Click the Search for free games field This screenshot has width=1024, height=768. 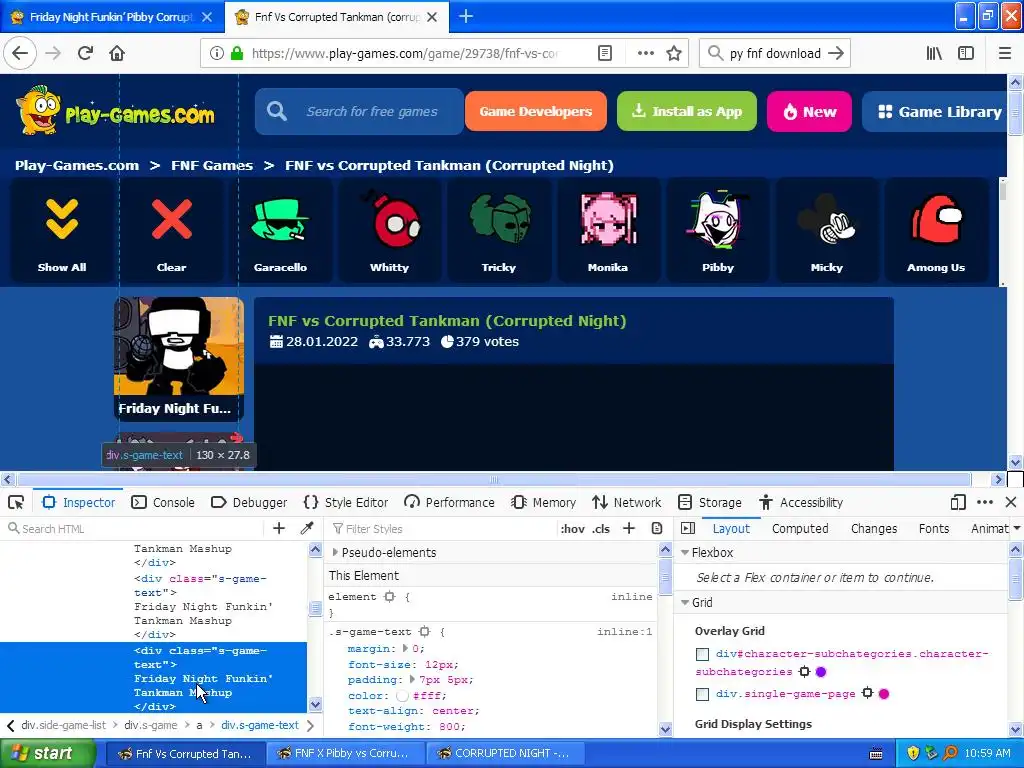point(359,111)
